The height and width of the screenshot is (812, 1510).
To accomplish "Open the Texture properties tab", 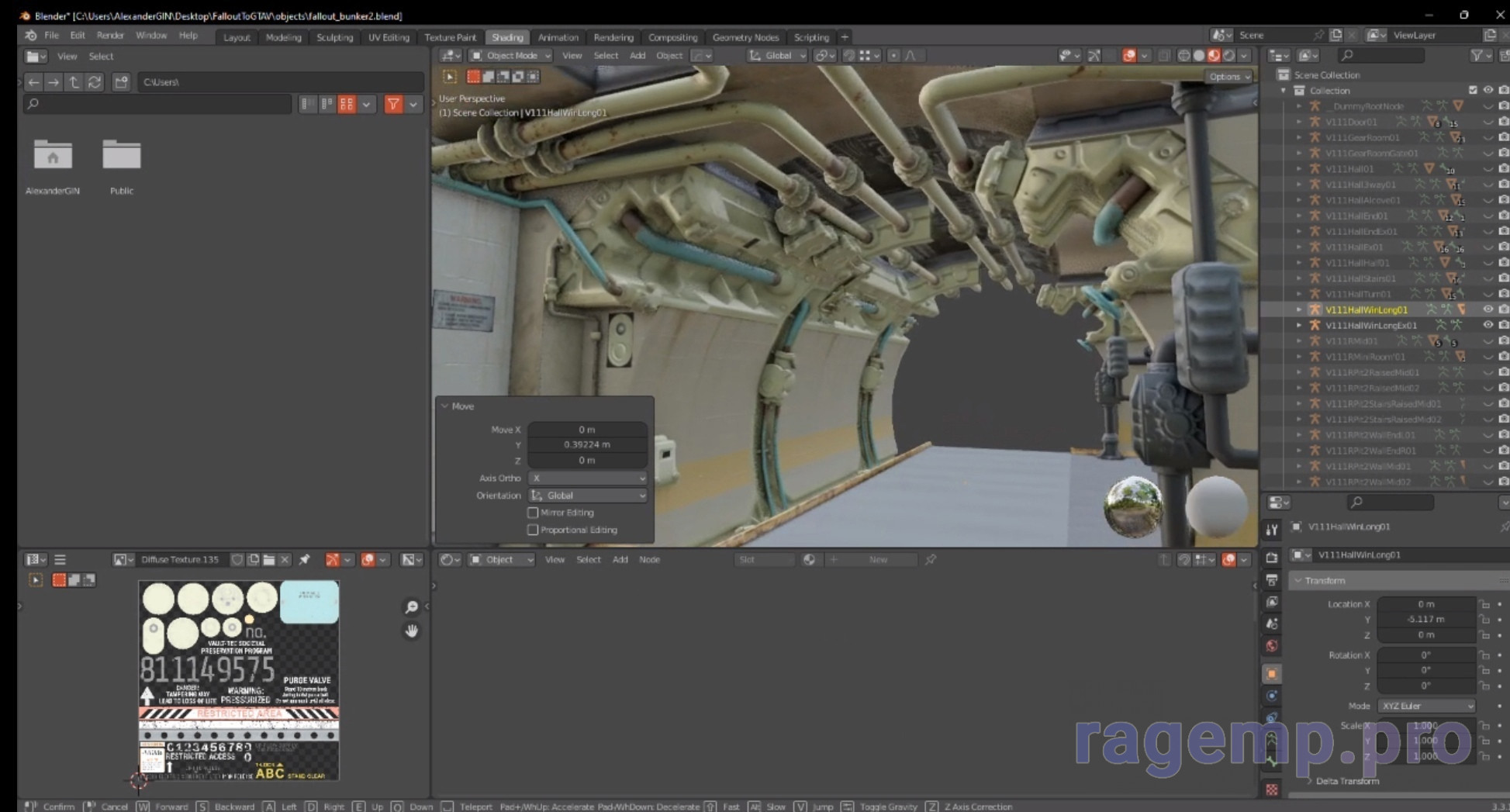I will [1272, 790].
